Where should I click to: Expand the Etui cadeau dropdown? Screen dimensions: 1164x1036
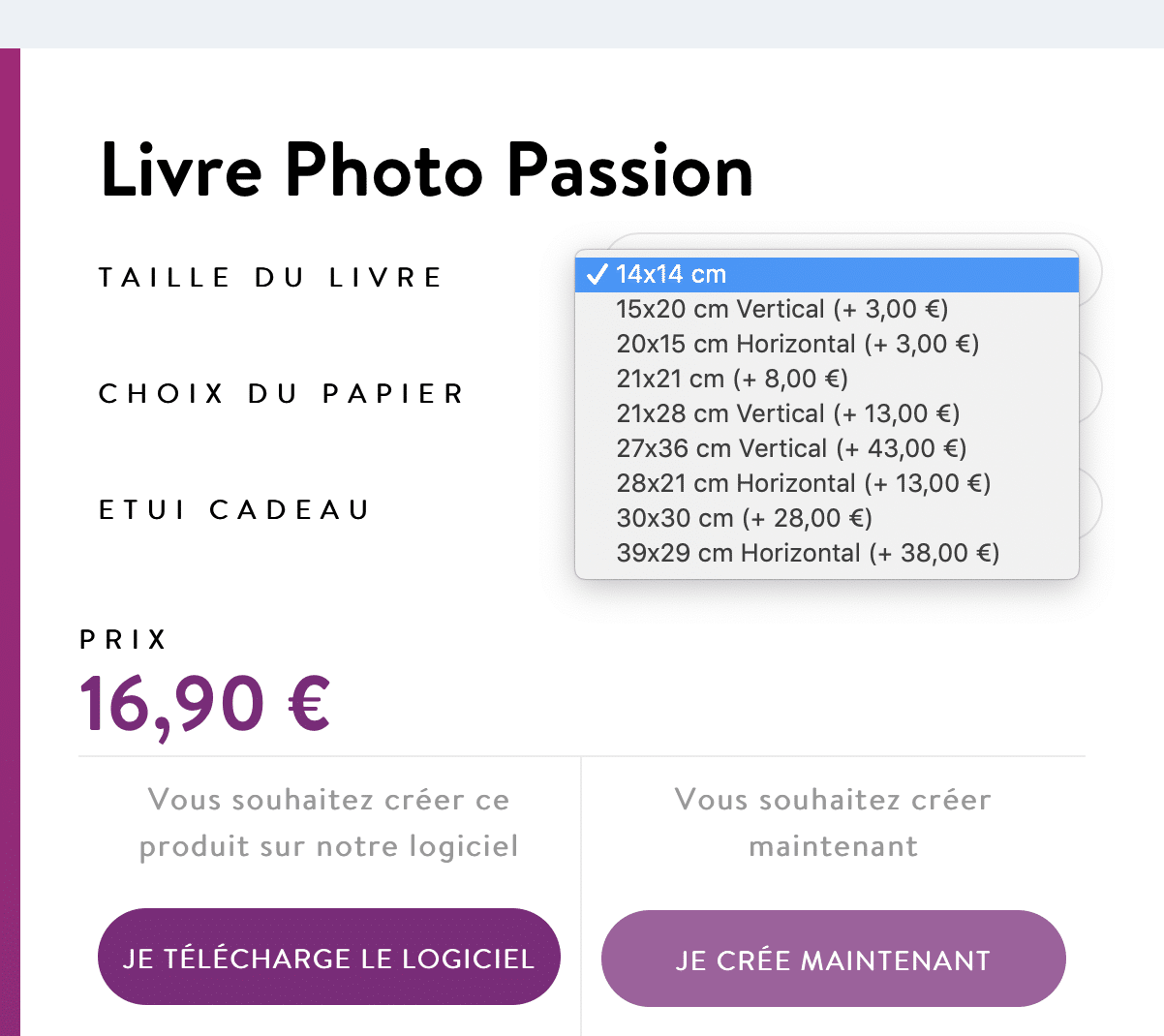pyautogui.click(x=1090, y=503)
